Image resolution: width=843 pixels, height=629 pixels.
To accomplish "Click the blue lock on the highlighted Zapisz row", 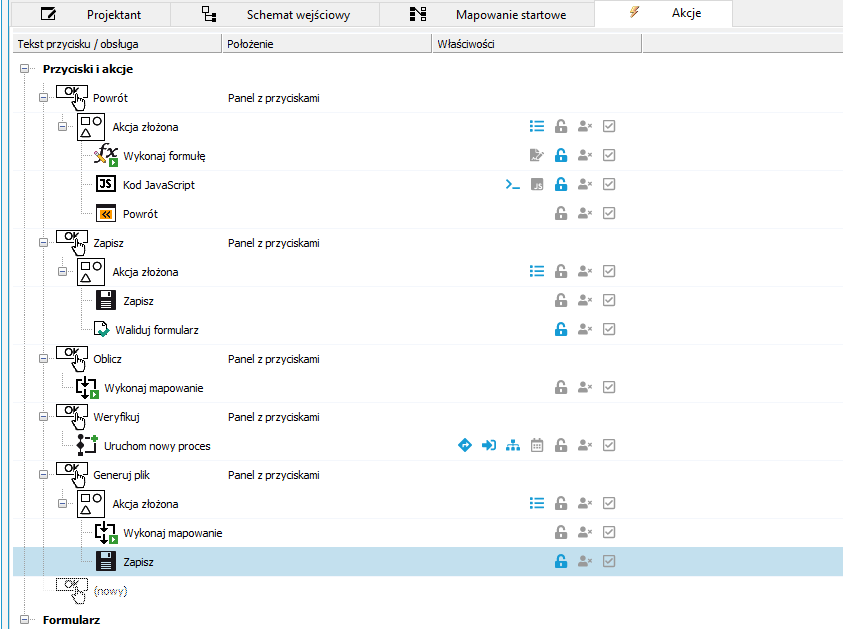I will [561, 562].
